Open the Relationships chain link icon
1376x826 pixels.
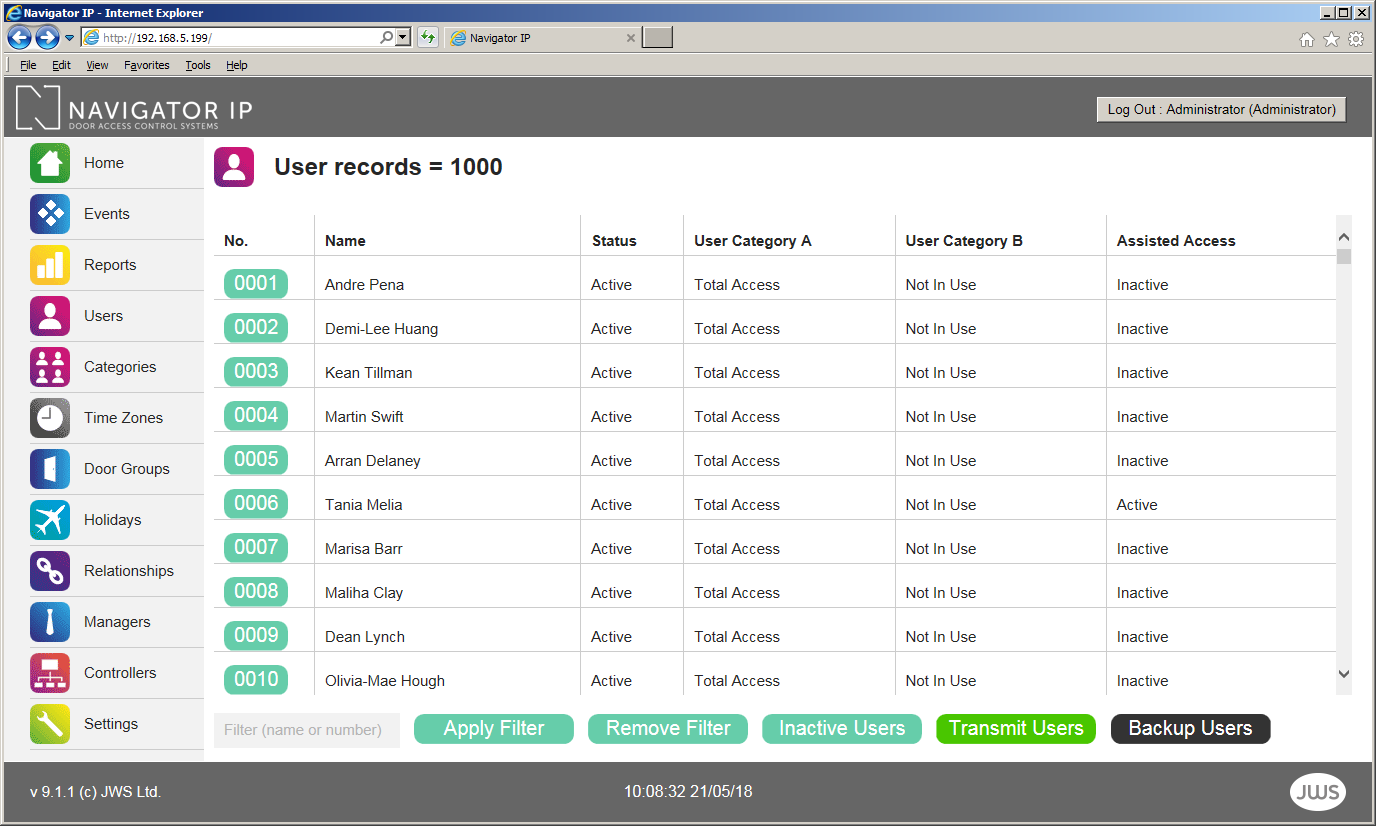click(50, 571)
